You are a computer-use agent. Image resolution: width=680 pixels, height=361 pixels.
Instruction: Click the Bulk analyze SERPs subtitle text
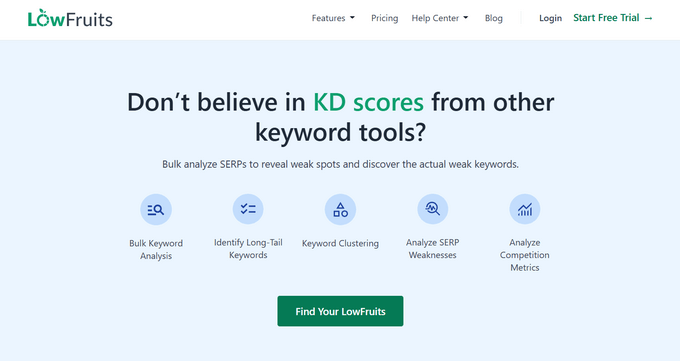340,164
